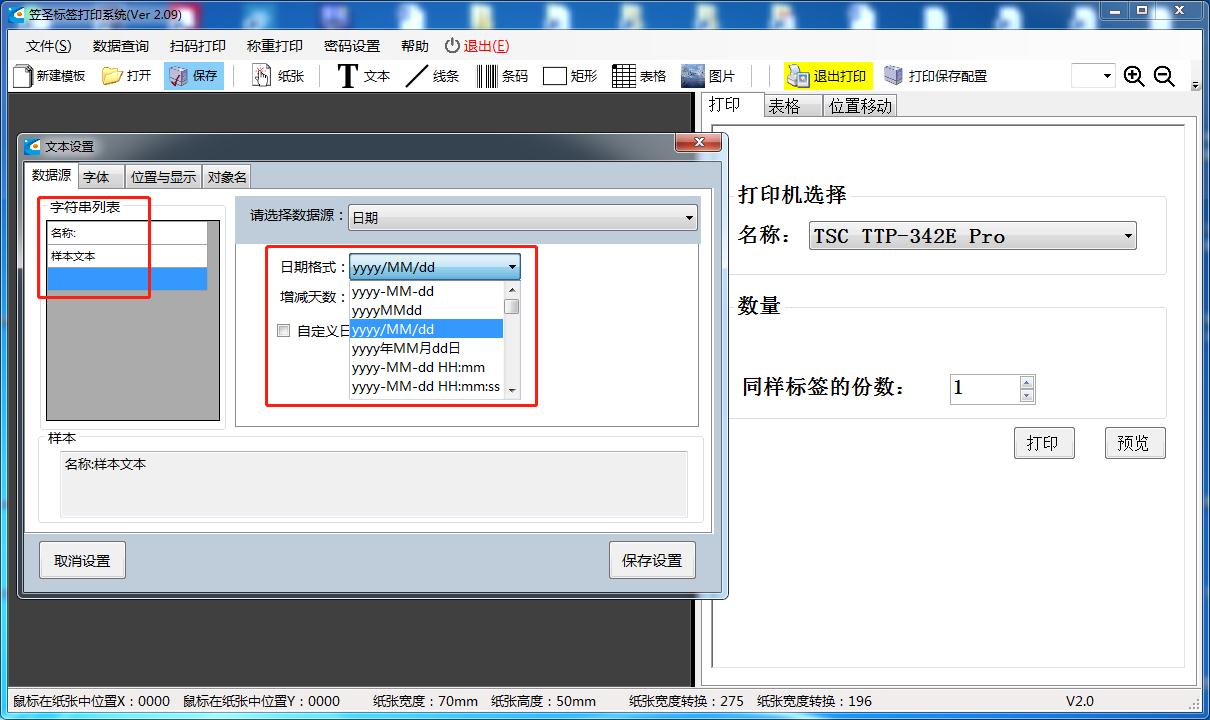The width and height of the screenshot is (1210, 720).
Task: Click the 预览 button
Action: (x=1134, y=442)
